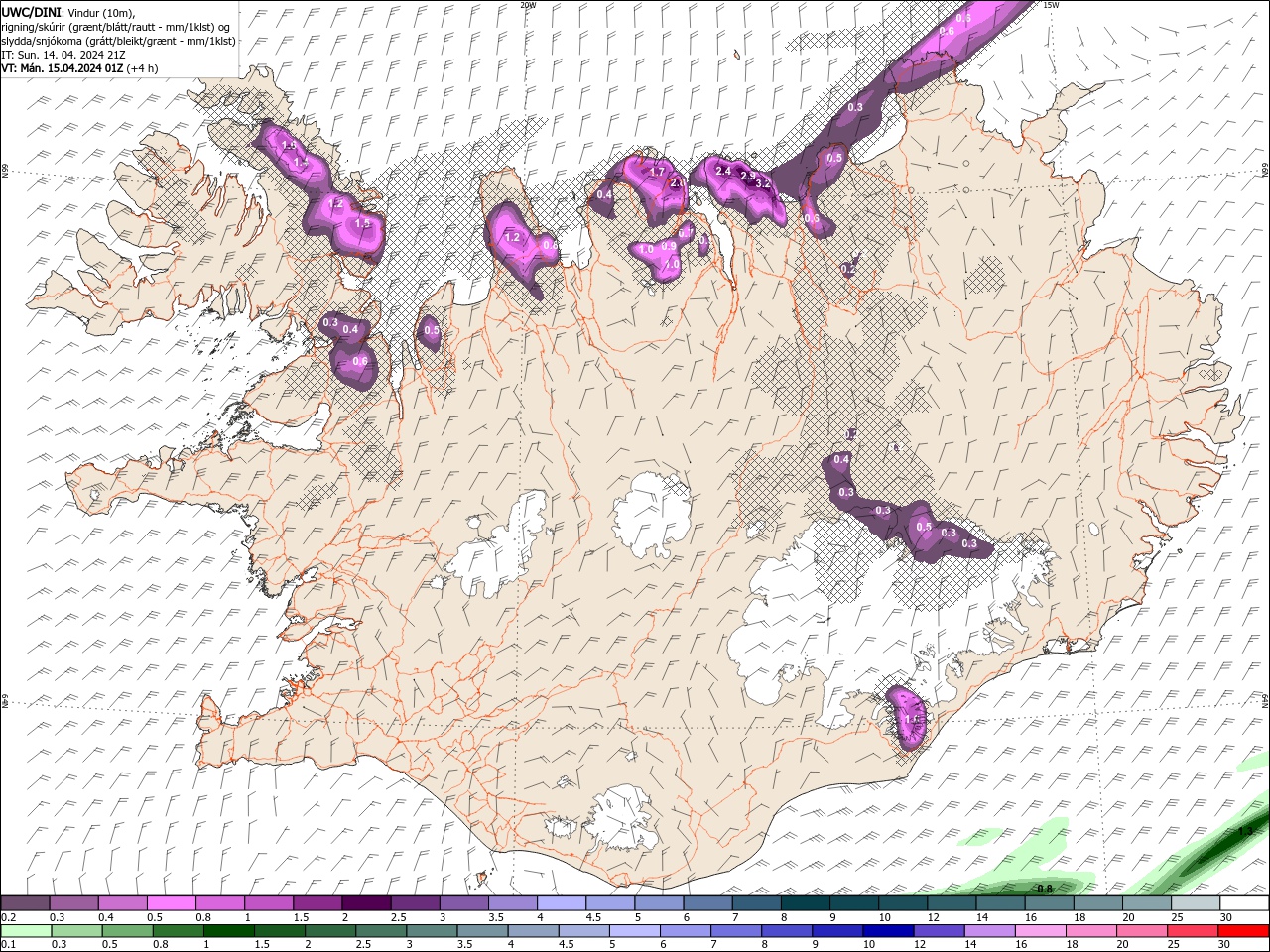This screenshot has height=952, width=1270.
Task: Click the '0.1' label starting the rain legend
Action: click(9, 945)
